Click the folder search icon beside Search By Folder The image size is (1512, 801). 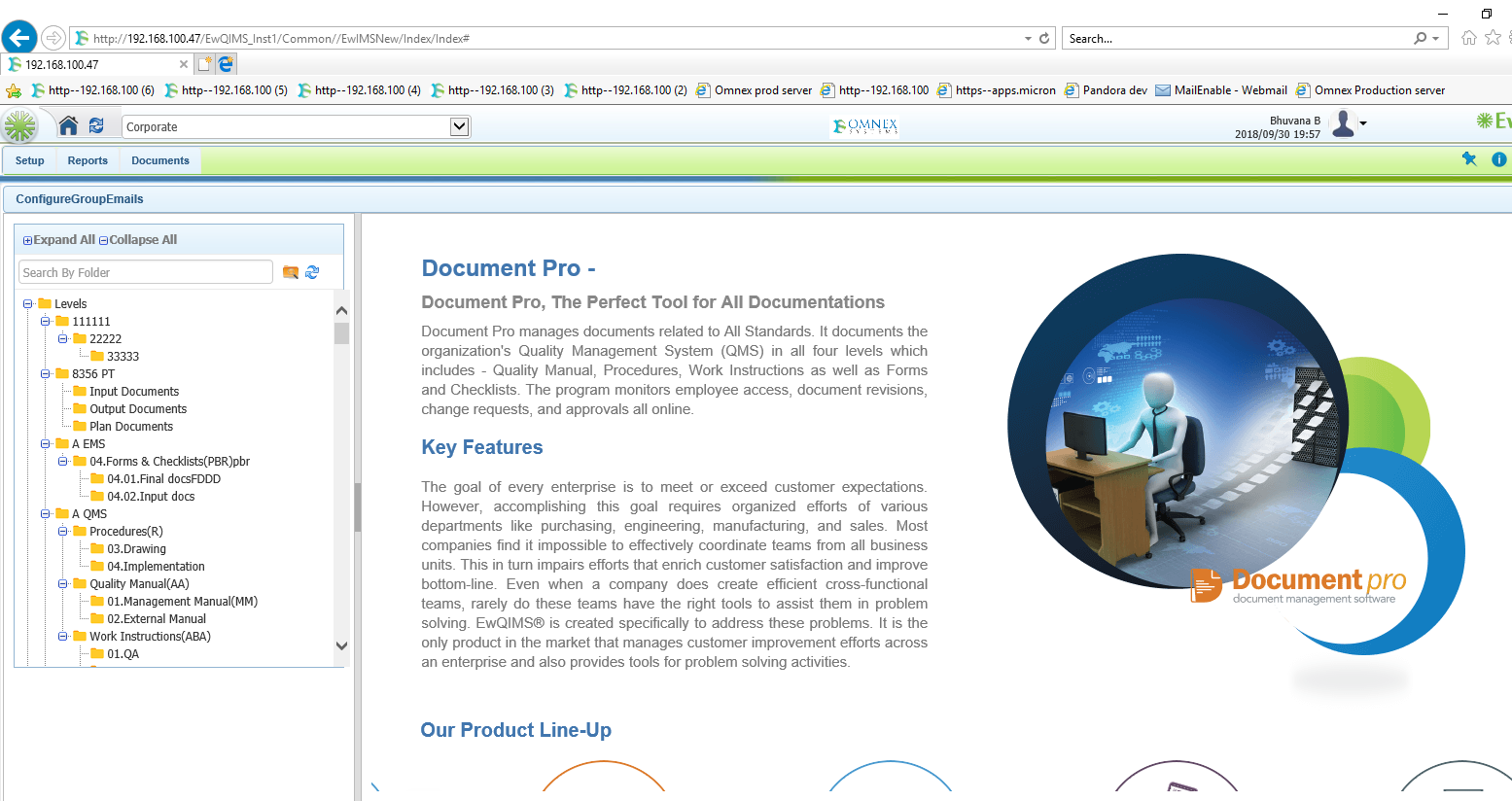click(291, 272)
